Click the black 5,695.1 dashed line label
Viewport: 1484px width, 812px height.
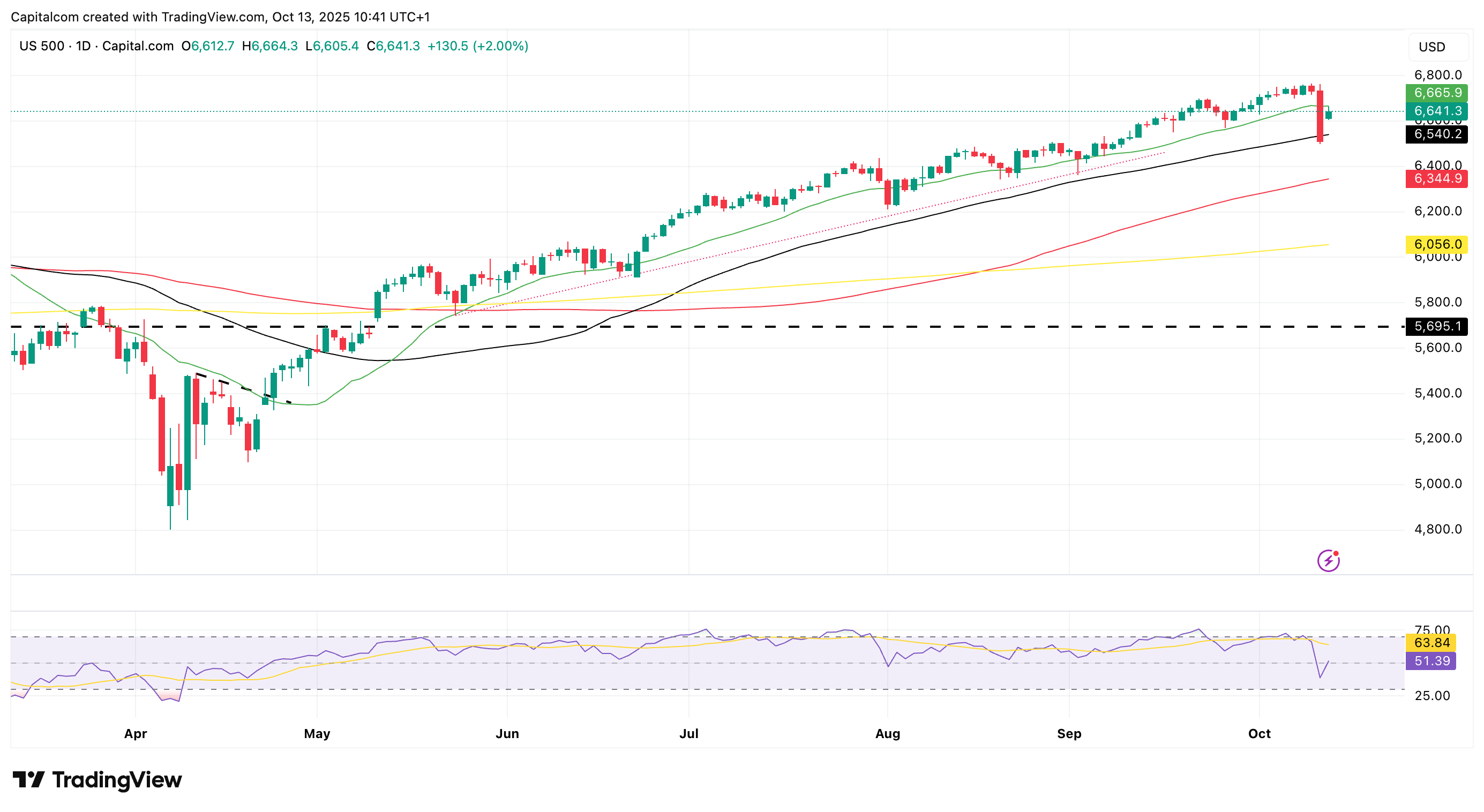click(1436, 327)
